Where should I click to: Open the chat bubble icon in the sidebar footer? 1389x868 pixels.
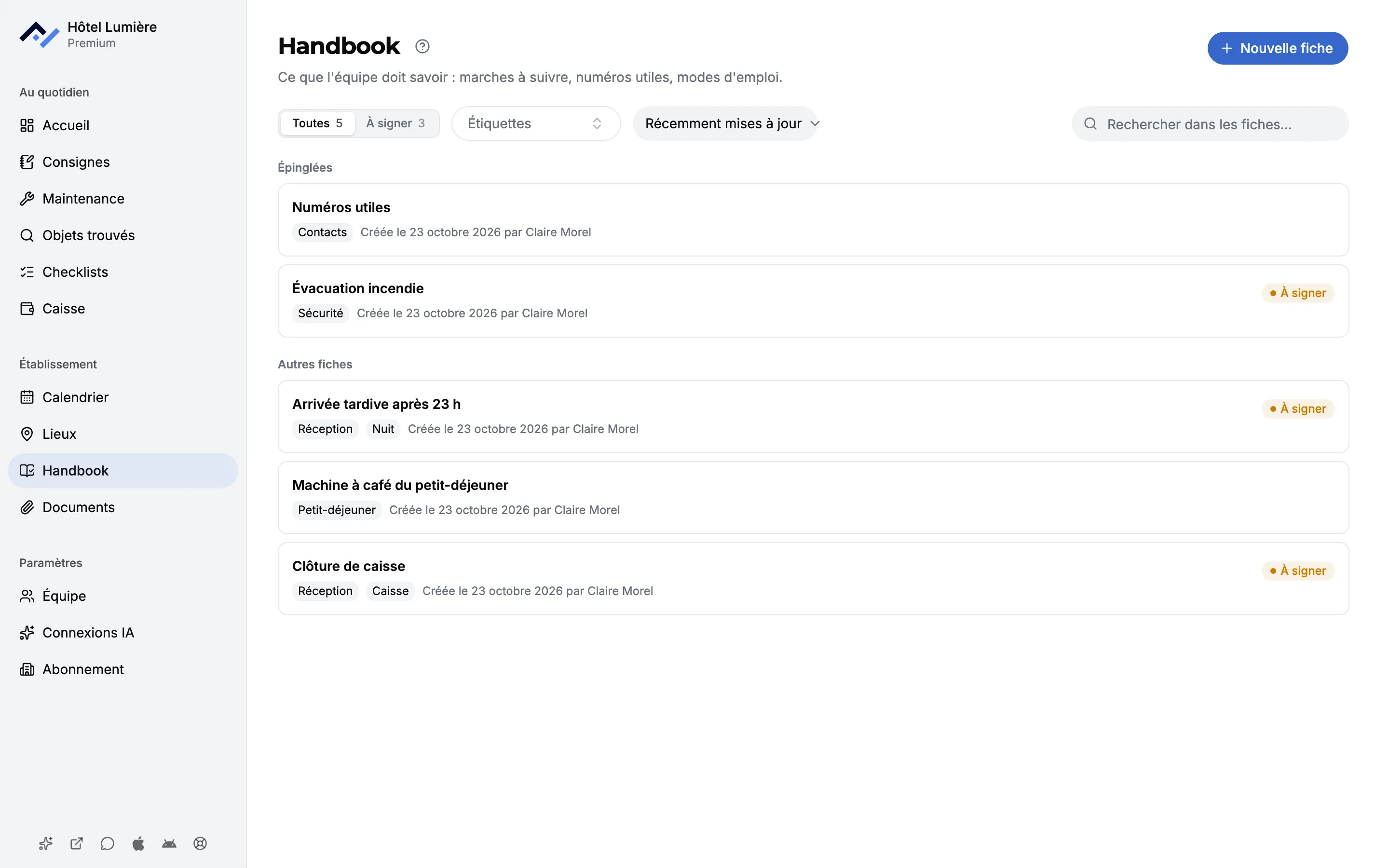point(108,843)
